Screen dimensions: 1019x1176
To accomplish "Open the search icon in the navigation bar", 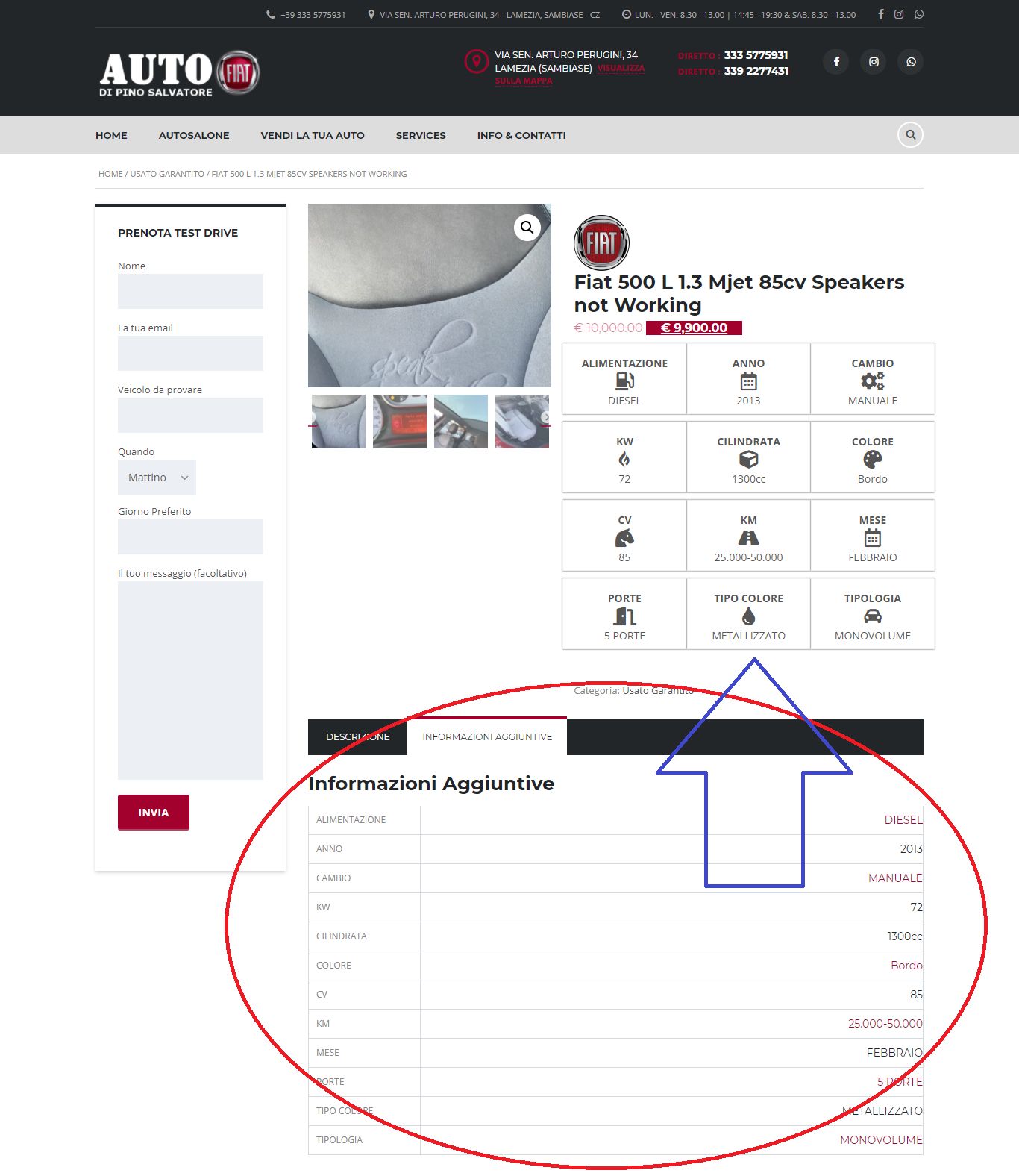I will (910, 135).
